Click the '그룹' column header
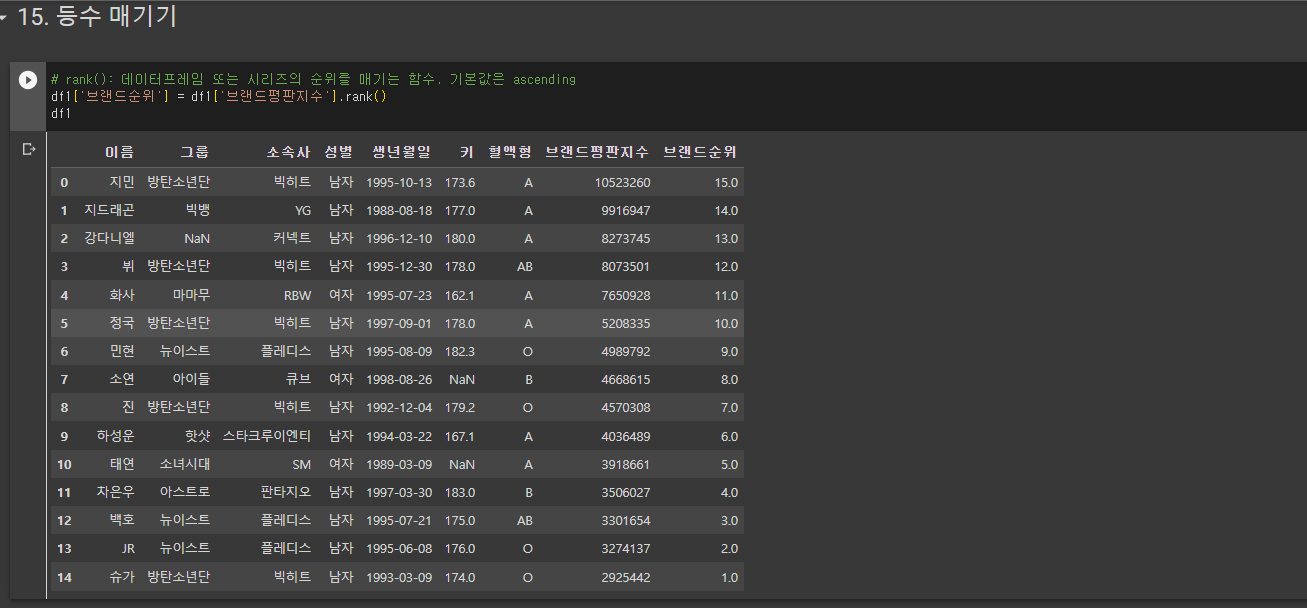The height and width of the screenshot is (608, 1307). tap(195, 152)
